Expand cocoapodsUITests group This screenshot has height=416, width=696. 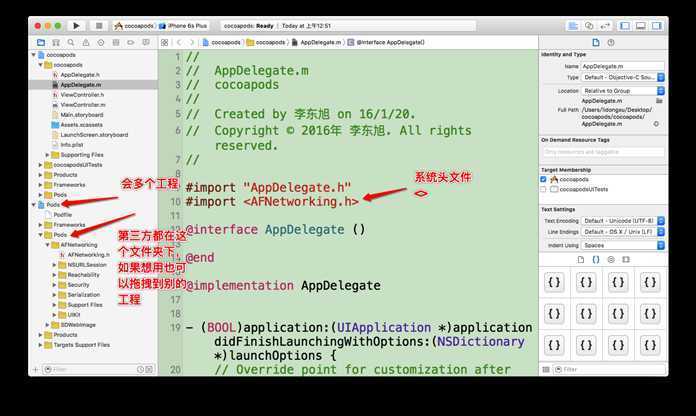click(x=40, y=165)
